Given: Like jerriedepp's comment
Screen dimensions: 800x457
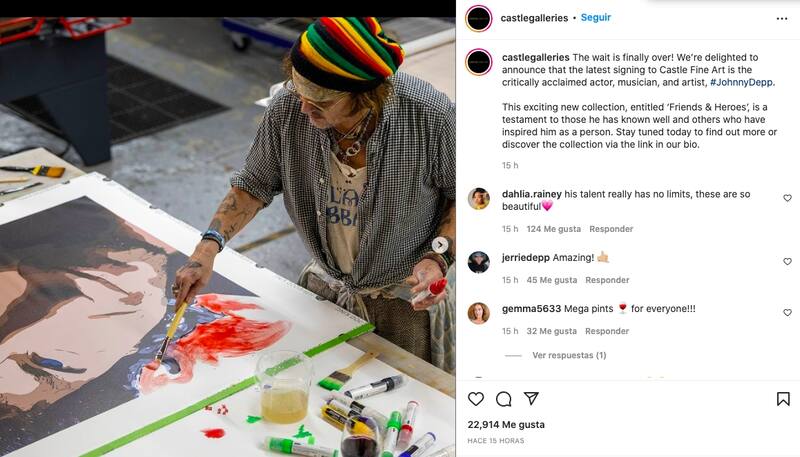Looking at the screenshot, I should 787,261.
